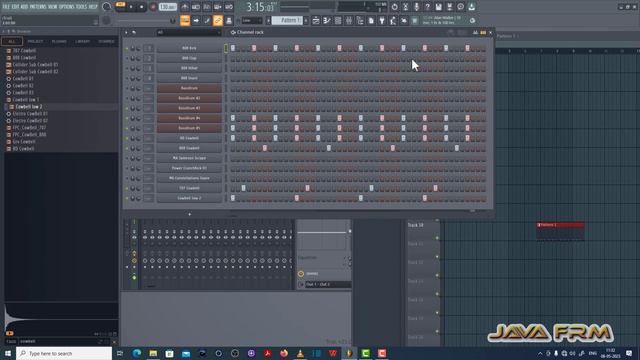The image size is (640, 360).
Task: Select the PROJECT browser tab
Action: tap(35, 41)
